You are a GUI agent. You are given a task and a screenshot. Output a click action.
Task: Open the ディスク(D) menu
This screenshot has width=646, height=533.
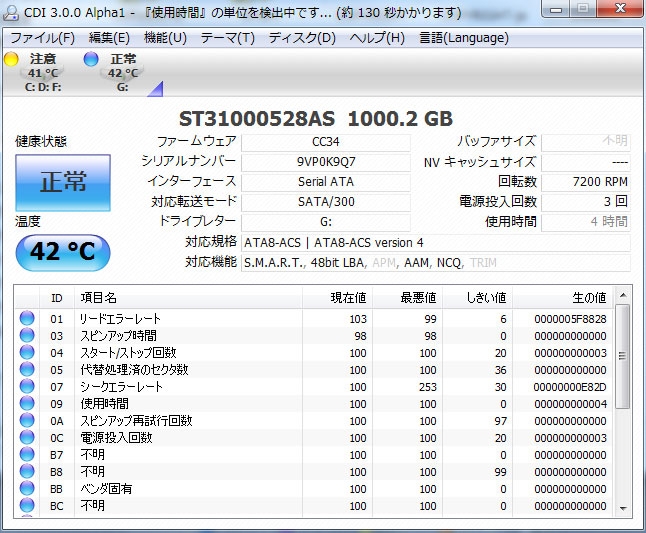[x=302, y=38]
